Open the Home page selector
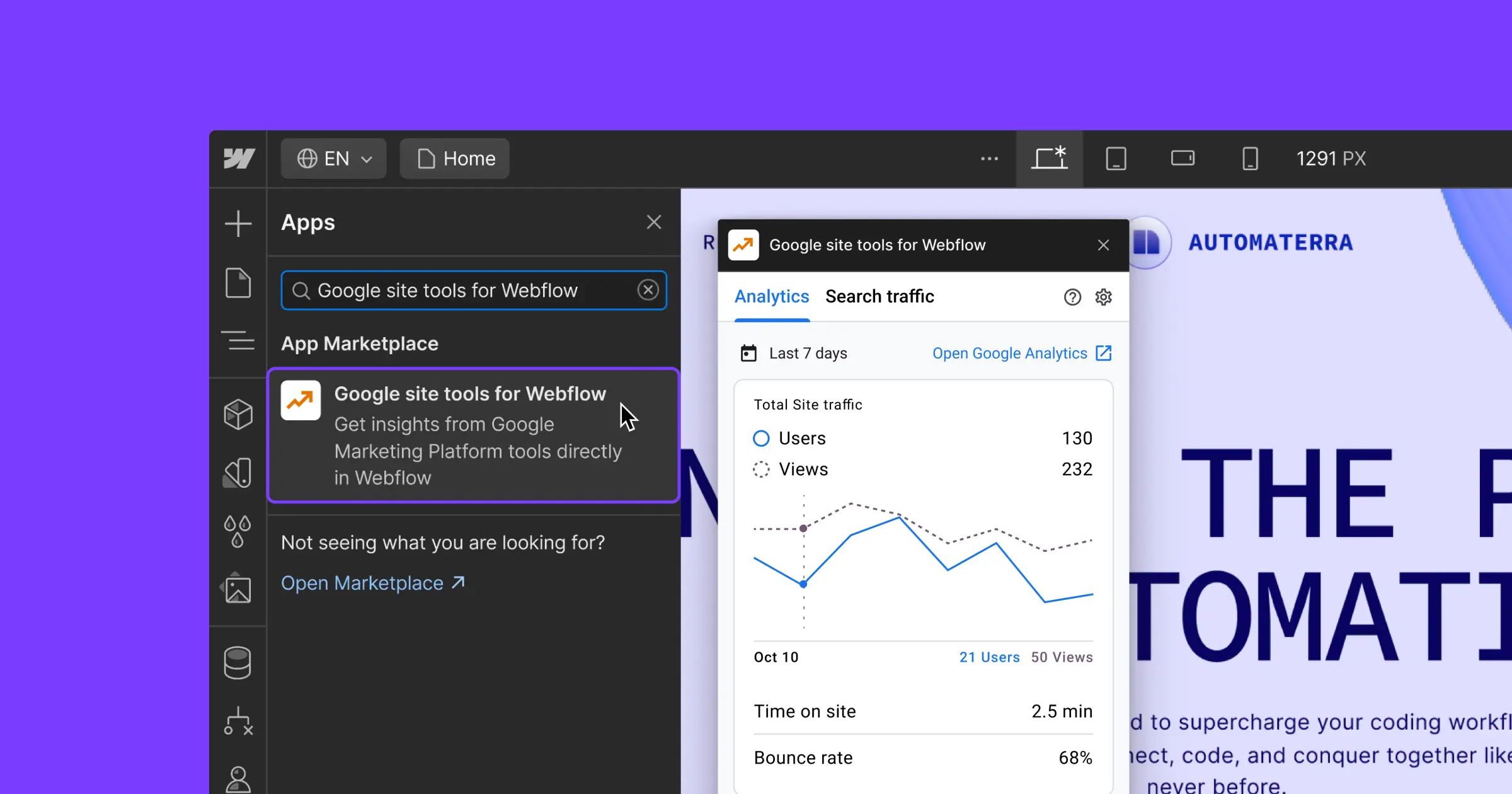The width and height of the screenshot is (1512, 794). coord(455,158)
